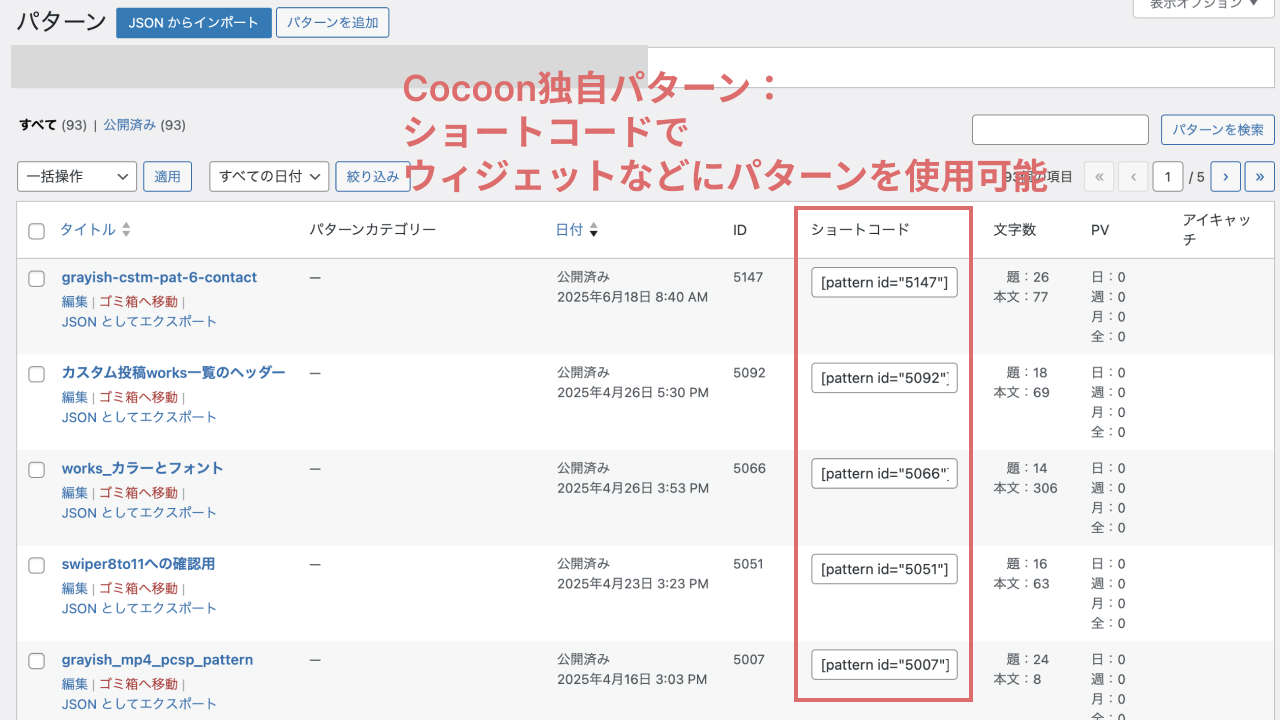1280x720 pixels.
Task: Check the grayish-cstm-pat-6-contact row checkbox
Action: pos(37,279)
